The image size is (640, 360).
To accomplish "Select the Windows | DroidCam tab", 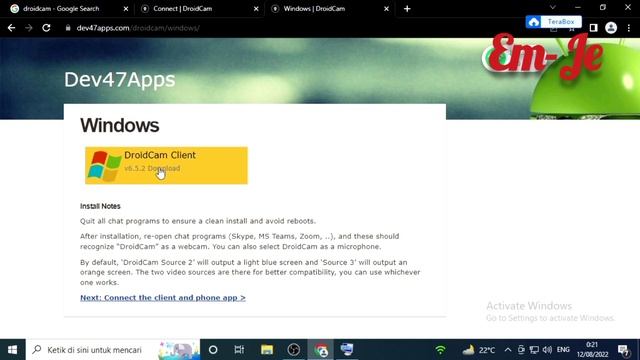I will [314, 9].
